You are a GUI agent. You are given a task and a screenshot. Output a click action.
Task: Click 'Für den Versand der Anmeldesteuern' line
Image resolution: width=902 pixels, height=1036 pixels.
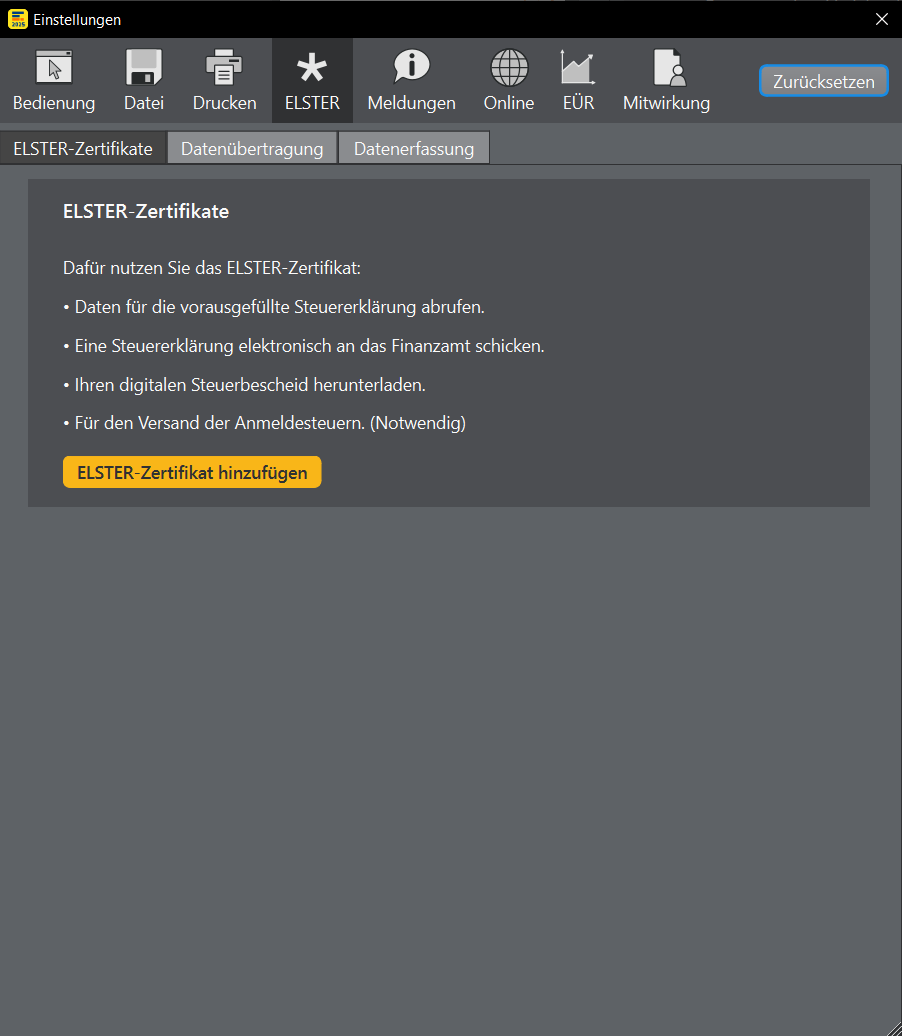pos(264,423)
